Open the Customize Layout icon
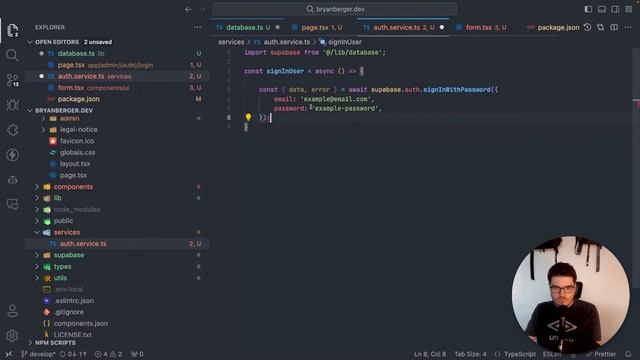640x360 pixels. coord(629,9)
